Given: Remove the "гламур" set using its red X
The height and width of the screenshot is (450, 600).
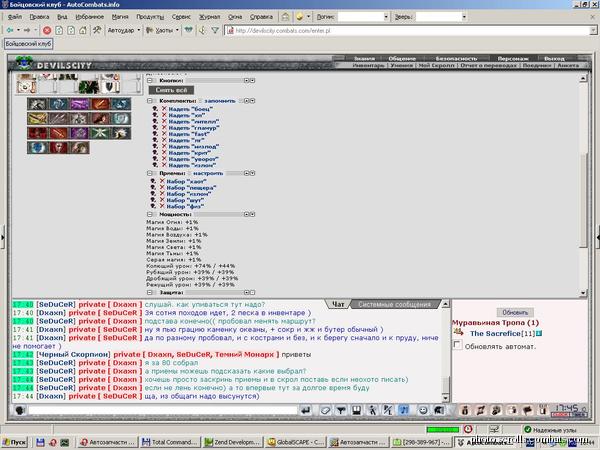Looking at the screenshot, I should [164, 128].
